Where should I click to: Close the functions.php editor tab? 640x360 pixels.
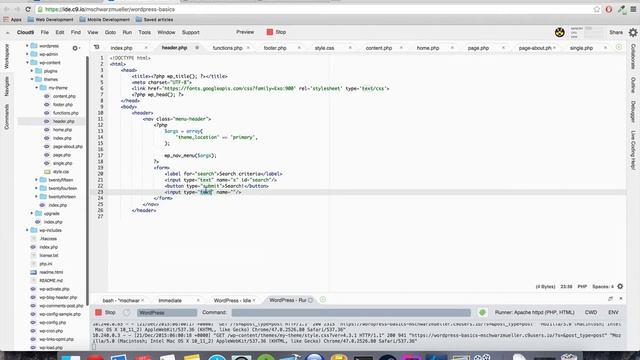[x=248, y=48]
